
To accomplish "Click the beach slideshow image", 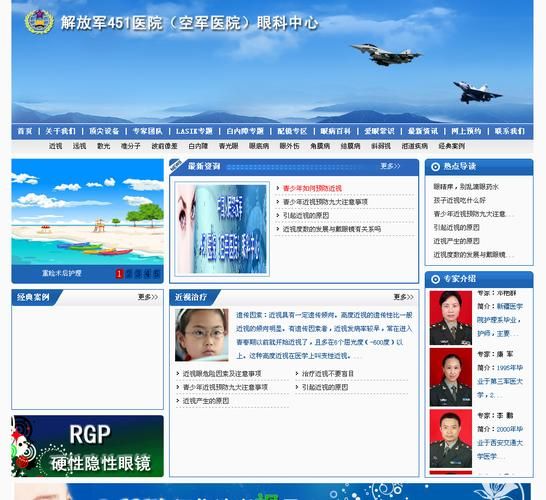I will pyautogui.click(x=87, y=212).
